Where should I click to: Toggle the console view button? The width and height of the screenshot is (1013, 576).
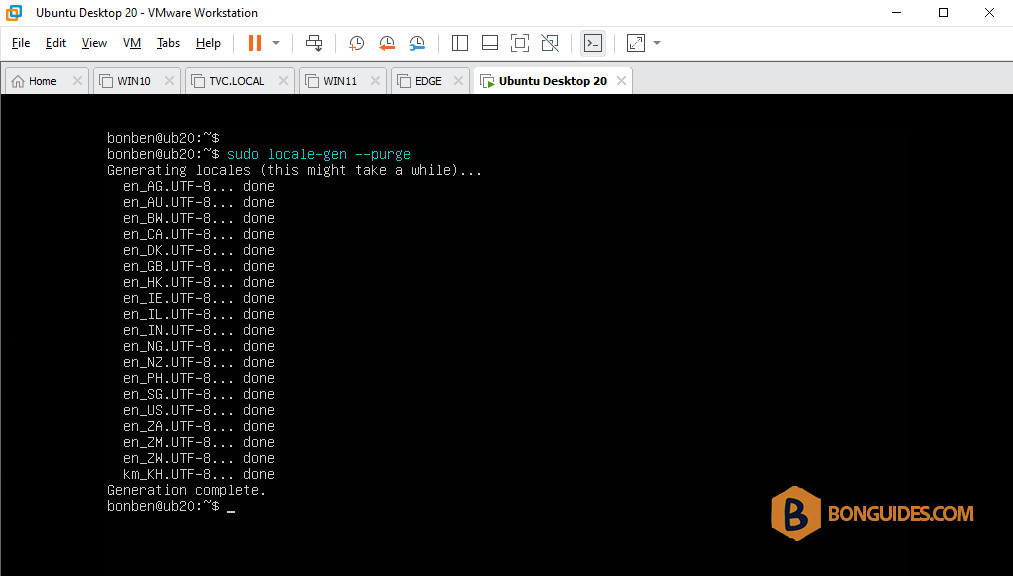tap(593, 43)
